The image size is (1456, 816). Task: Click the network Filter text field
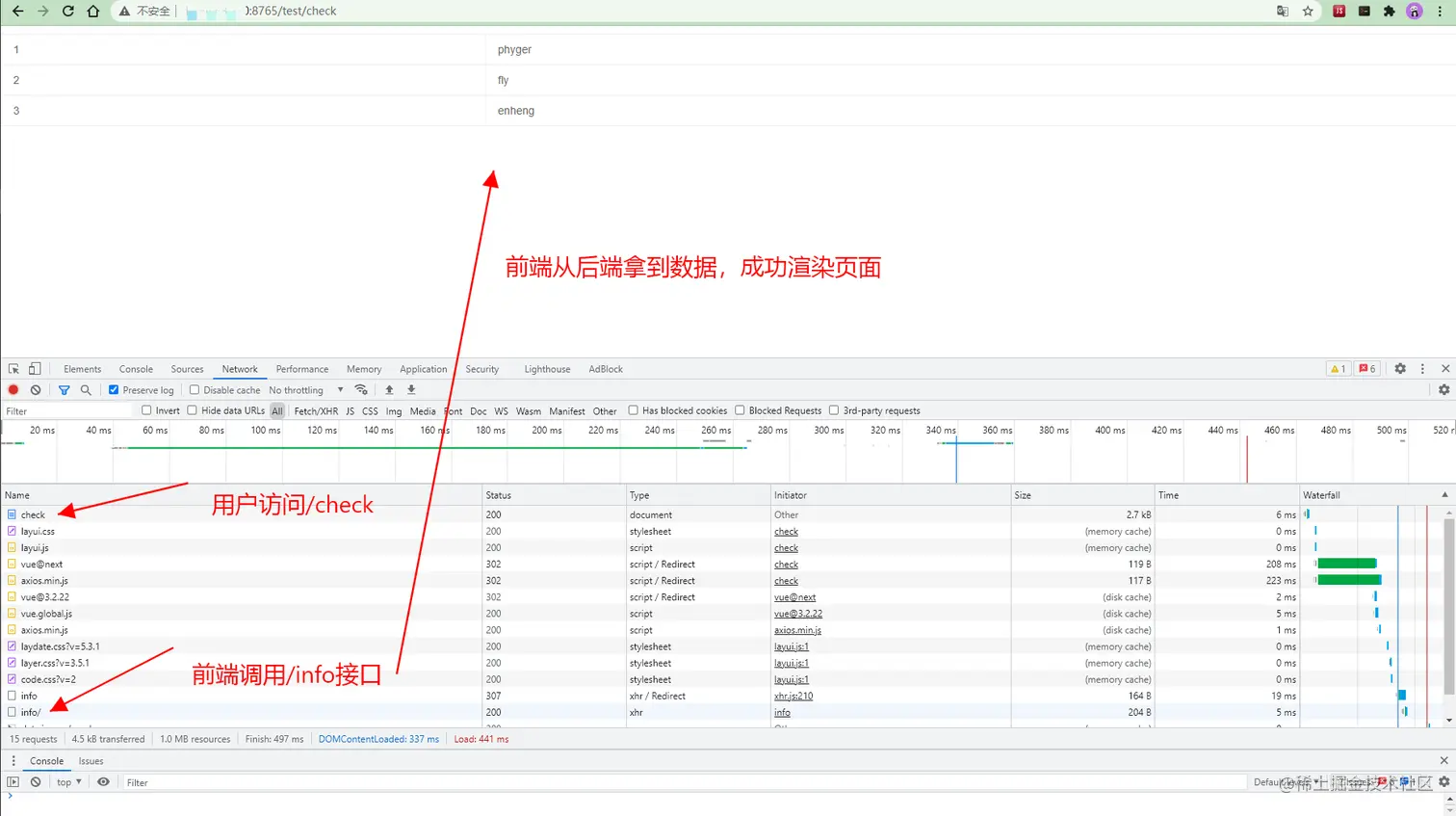tap(67, 411)
